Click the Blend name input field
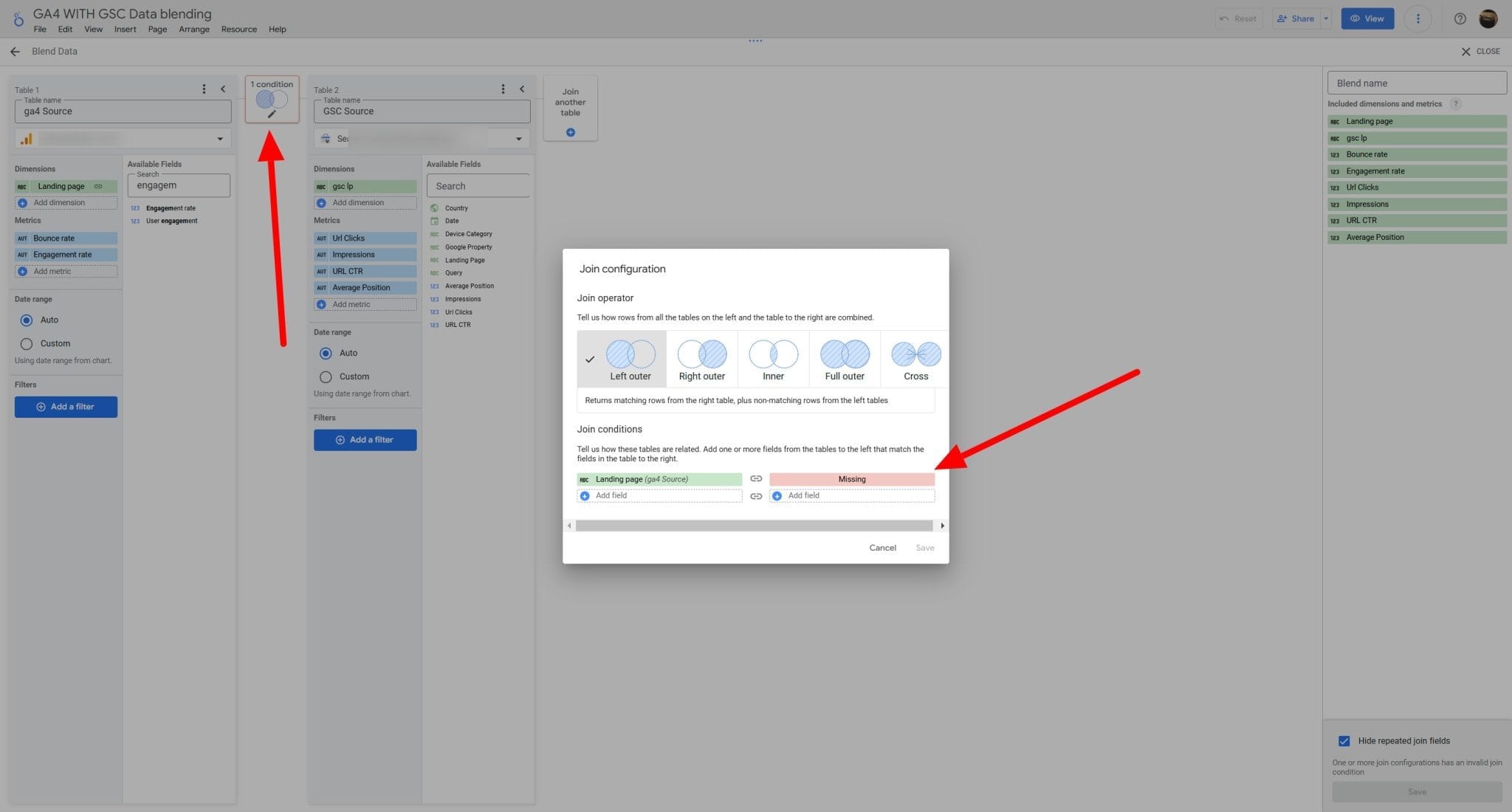This screenshot has height=812, width=1512. click(1416, 83)
